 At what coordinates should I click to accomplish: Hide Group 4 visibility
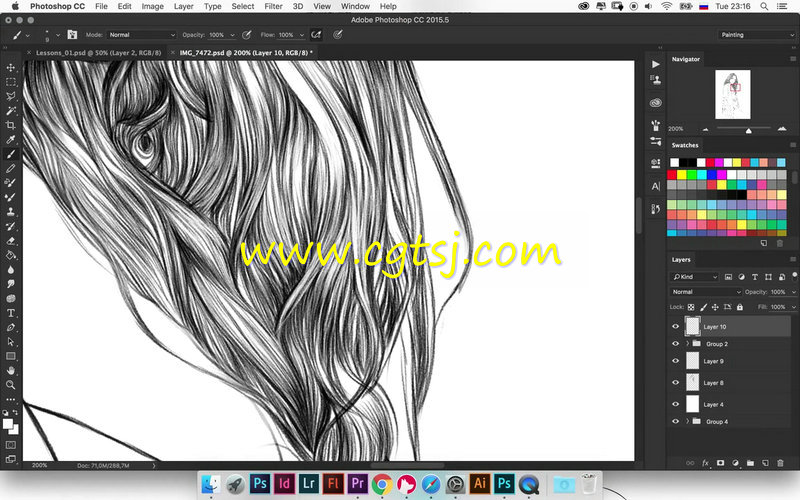tap(676, 421)
